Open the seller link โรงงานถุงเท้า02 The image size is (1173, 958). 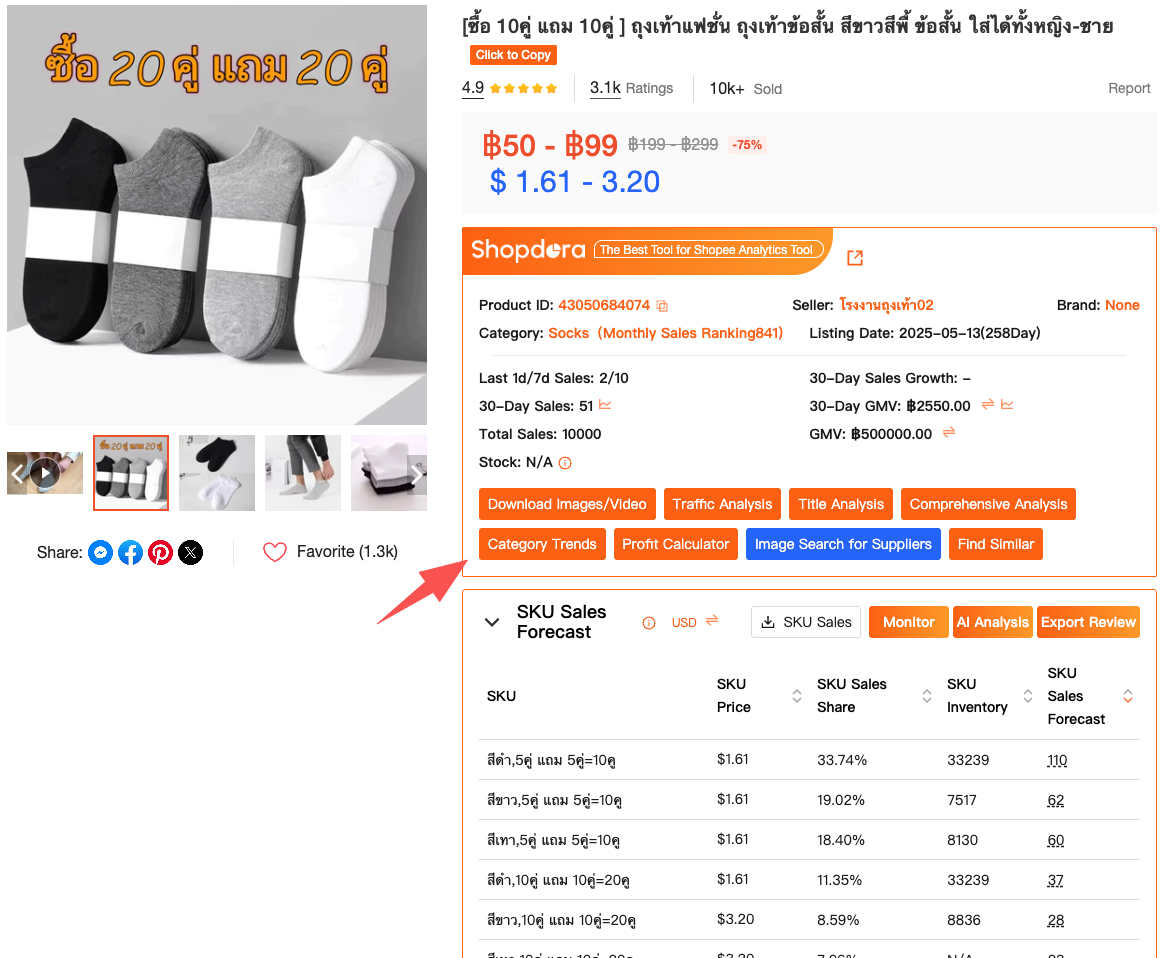pos(886,305)
